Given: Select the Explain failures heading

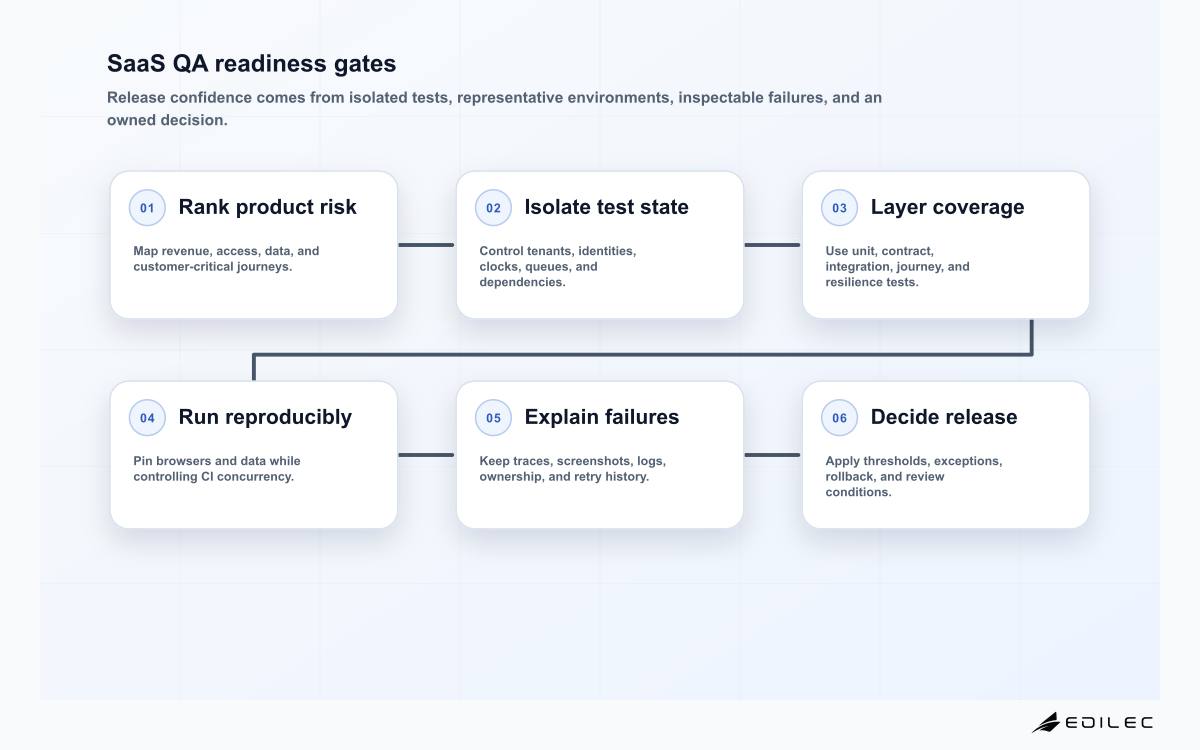Looking at the screenshot, I should [x=601, y=417].
